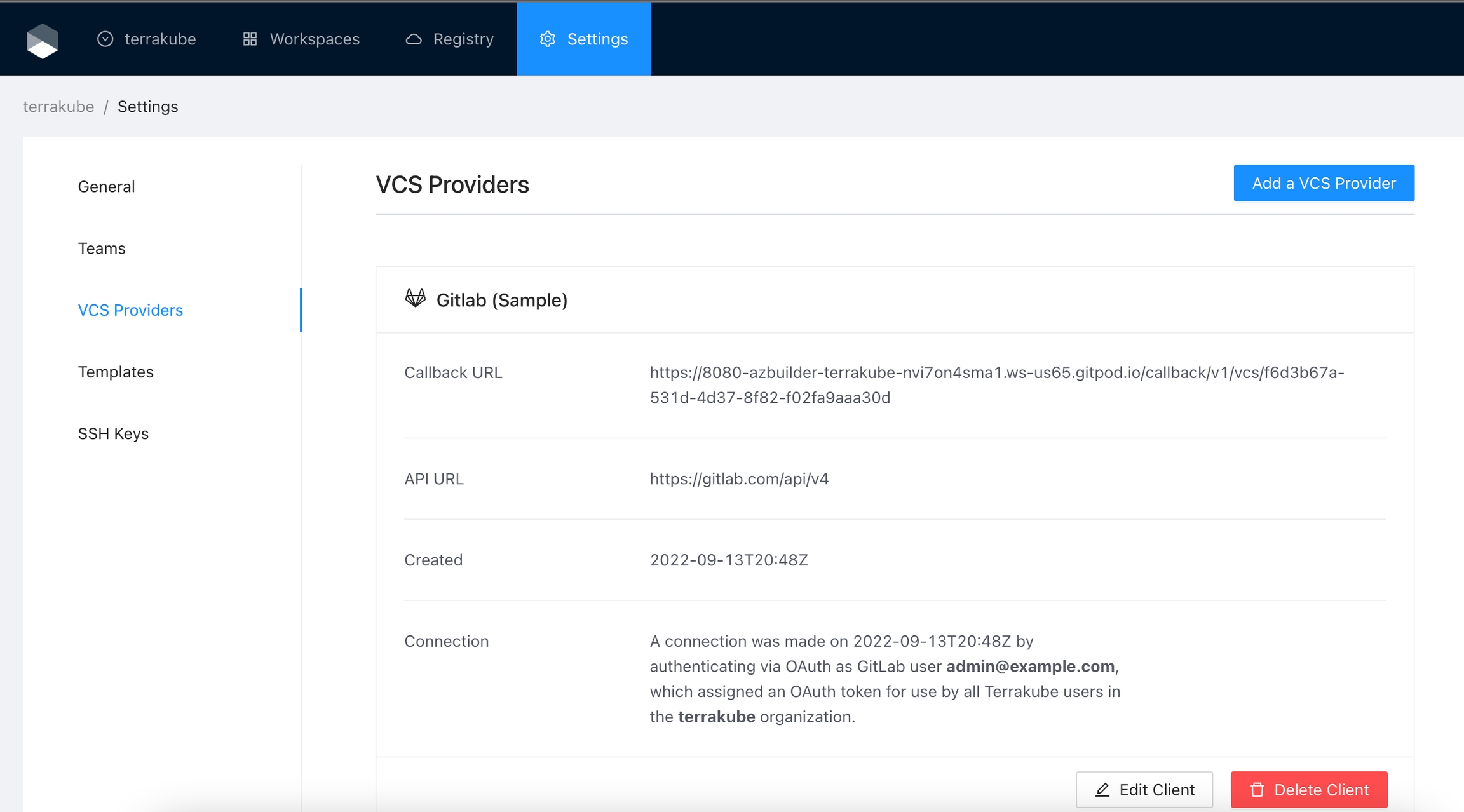This screenshot has height=812, width=1464.
Task: Click the Terrakube hexagon logo
Action: (43, 40)
